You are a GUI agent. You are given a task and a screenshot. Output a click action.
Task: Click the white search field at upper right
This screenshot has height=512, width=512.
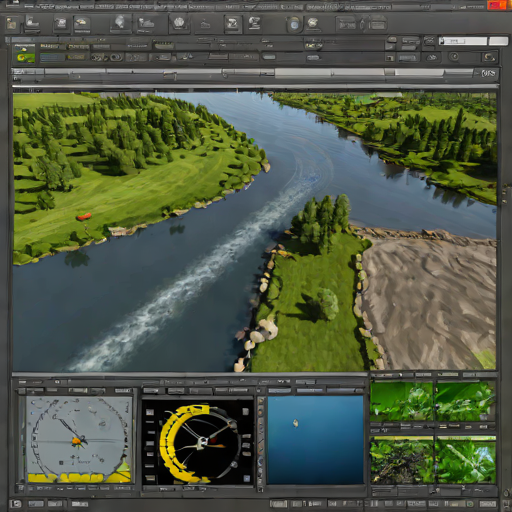point(463,41)
